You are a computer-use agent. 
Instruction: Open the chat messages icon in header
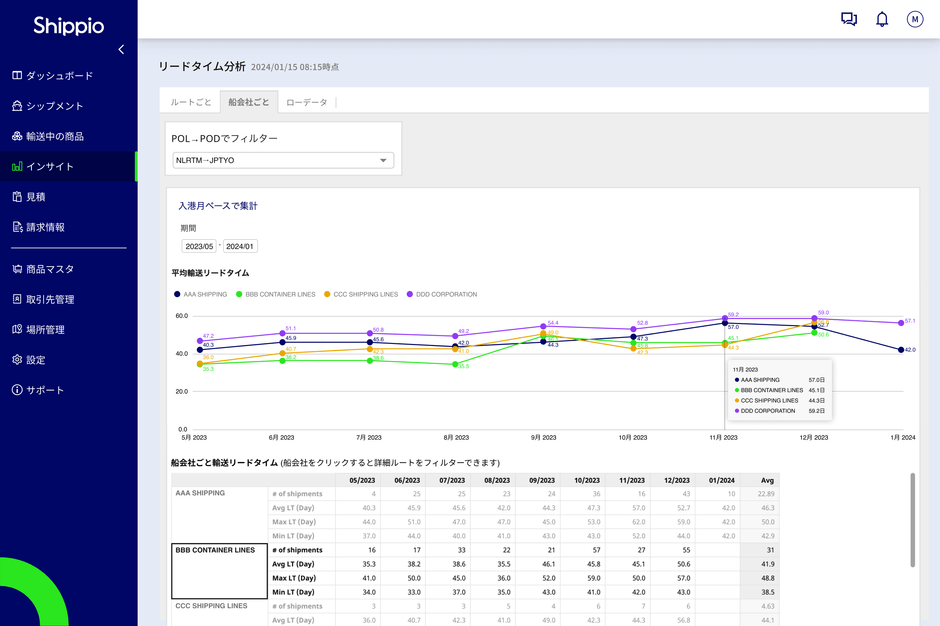point(849,19)
